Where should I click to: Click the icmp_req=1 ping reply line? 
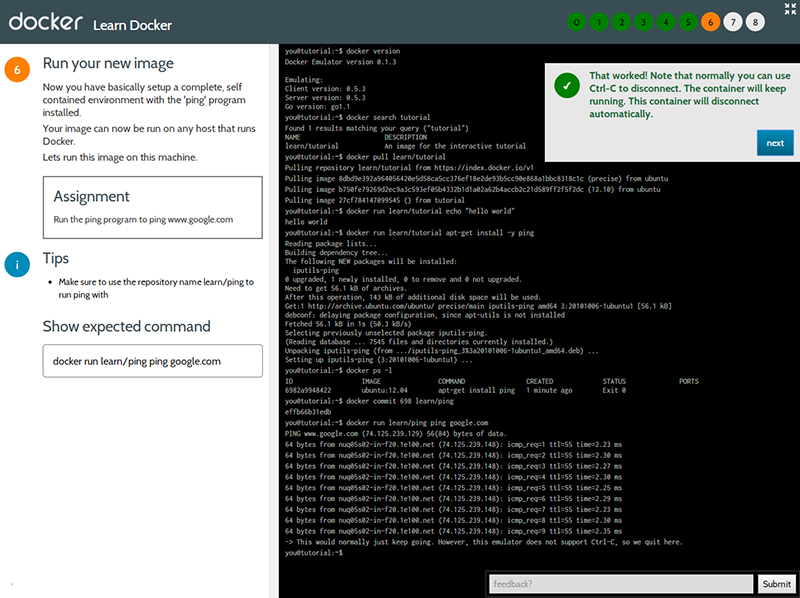point(453,444)
